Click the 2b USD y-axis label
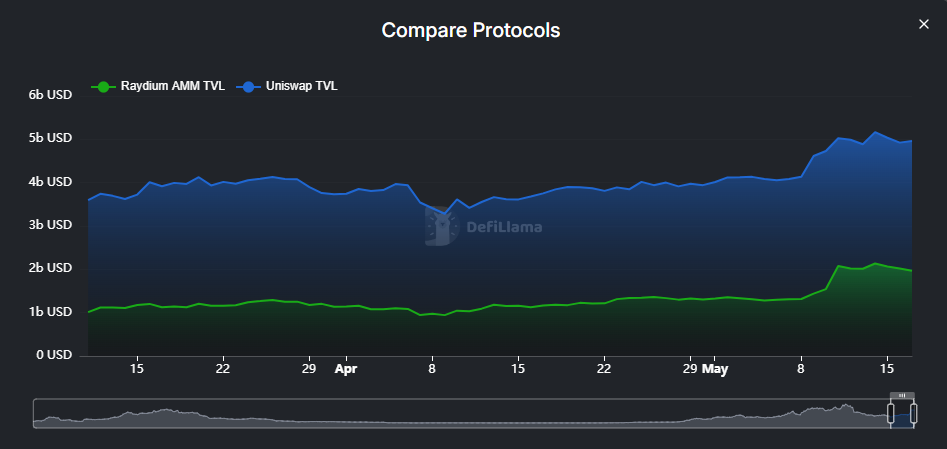This screenshot has width=947, height=449. tap(50, 268)
